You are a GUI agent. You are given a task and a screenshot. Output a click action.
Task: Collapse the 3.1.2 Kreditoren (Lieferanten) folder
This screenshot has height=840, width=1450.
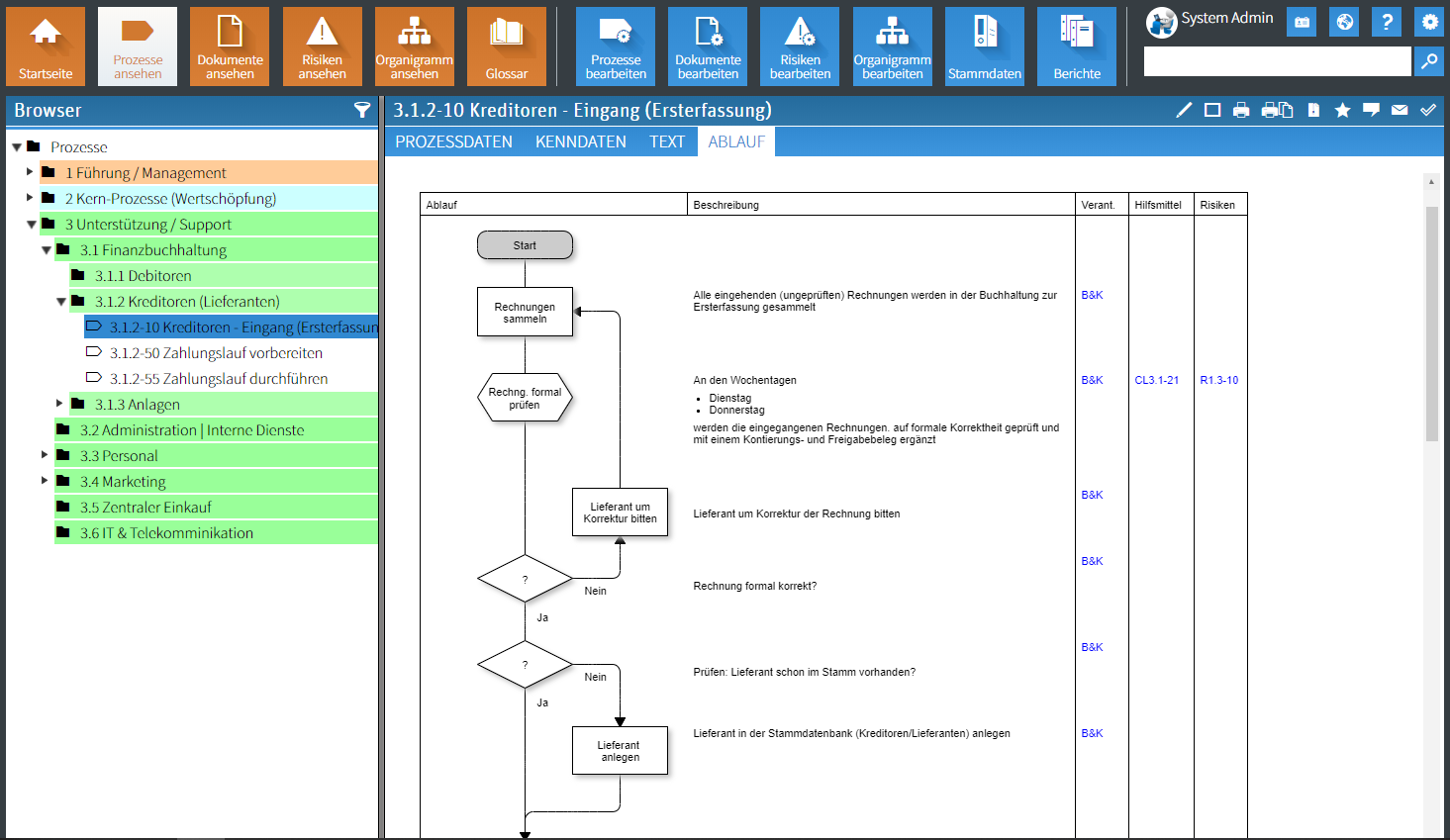tap(60, 300)
